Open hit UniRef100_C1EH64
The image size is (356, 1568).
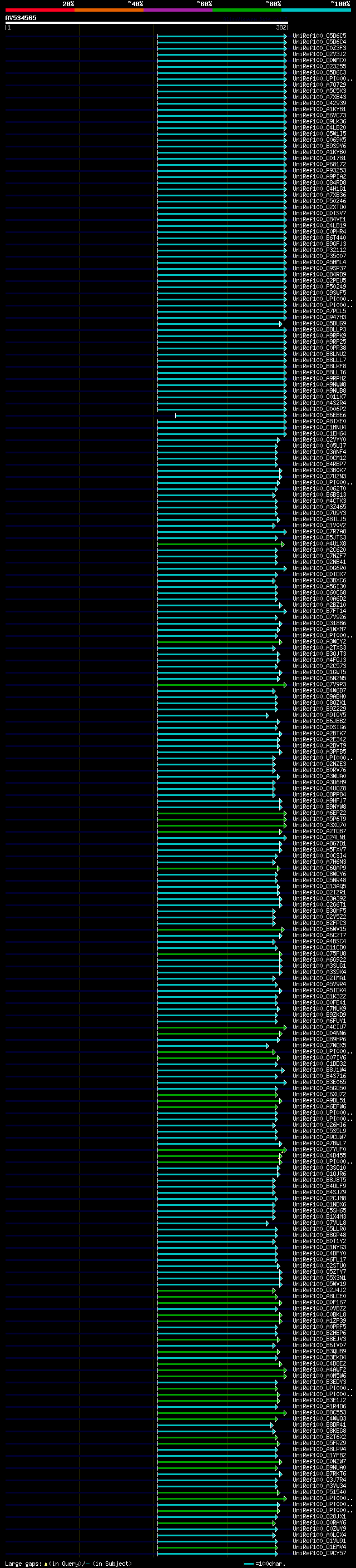(319, 433)
